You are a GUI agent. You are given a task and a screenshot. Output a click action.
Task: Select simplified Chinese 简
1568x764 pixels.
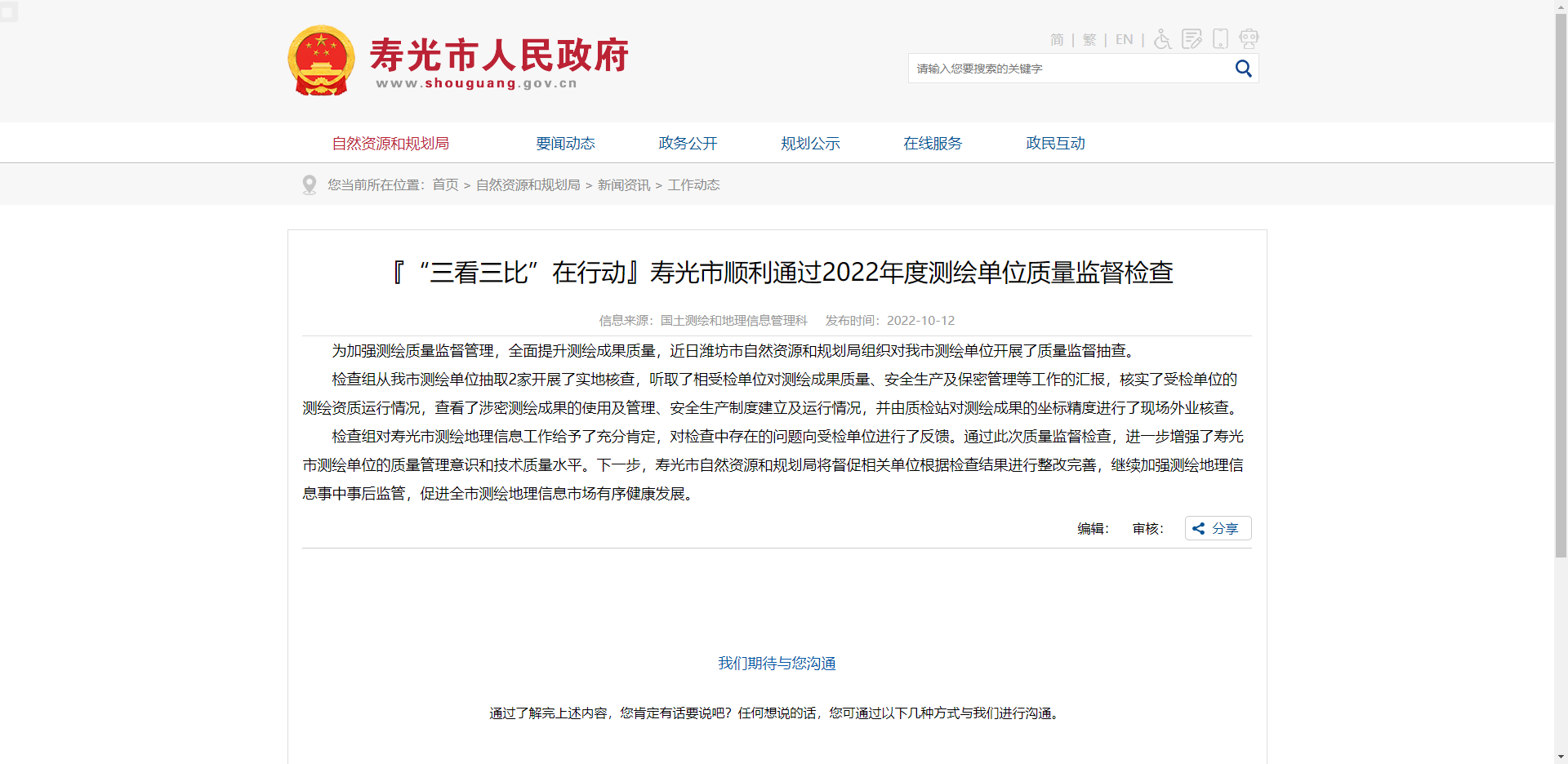(1057, 38)
